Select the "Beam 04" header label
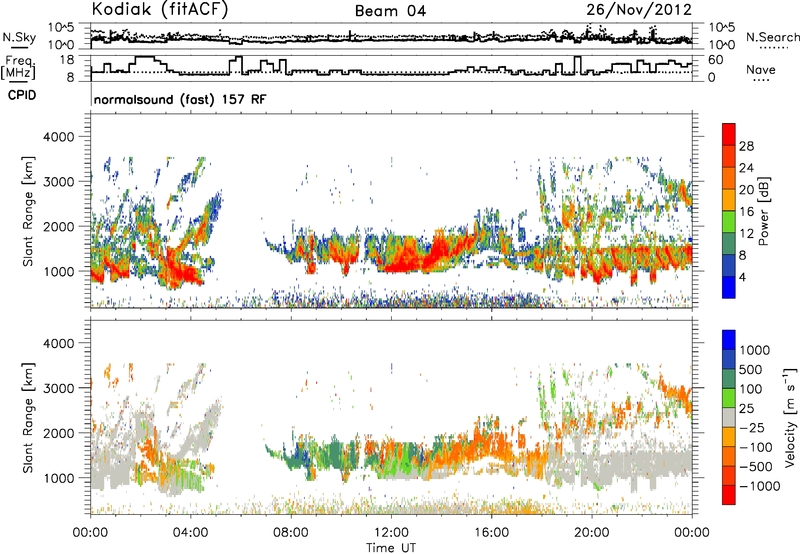Image resolution: width=800 pixels, height=554 pixels. [390, 11]
